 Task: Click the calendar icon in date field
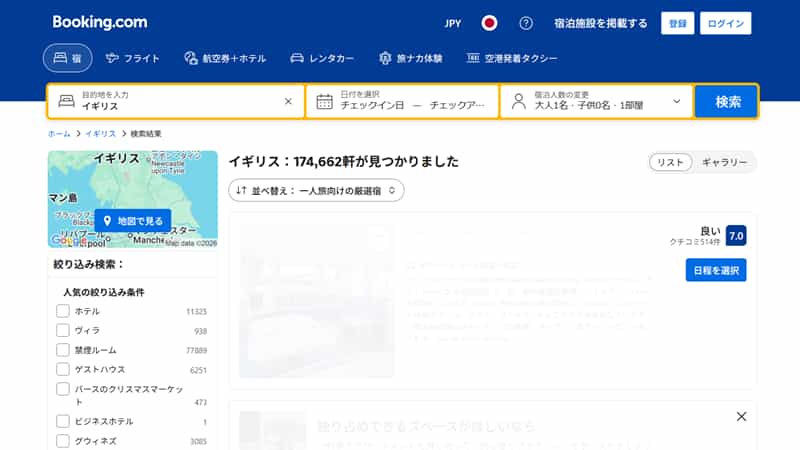pyautogui.click(x=324, y=102)
